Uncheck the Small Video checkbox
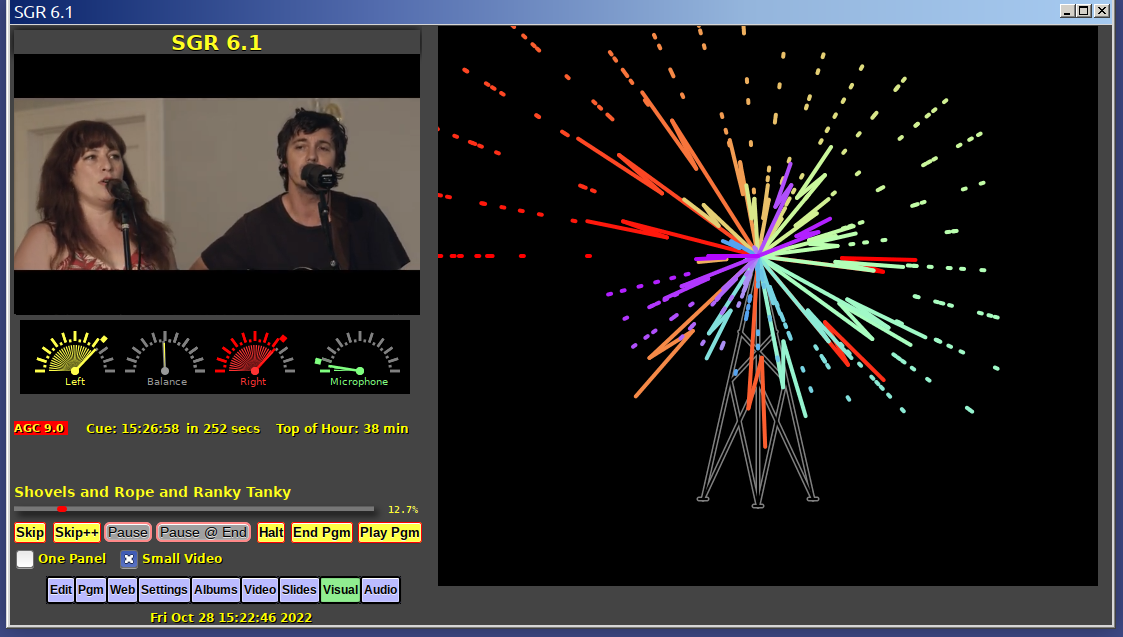The width and height of the screenshot is (1123, 637). click(x=129, y=559)
